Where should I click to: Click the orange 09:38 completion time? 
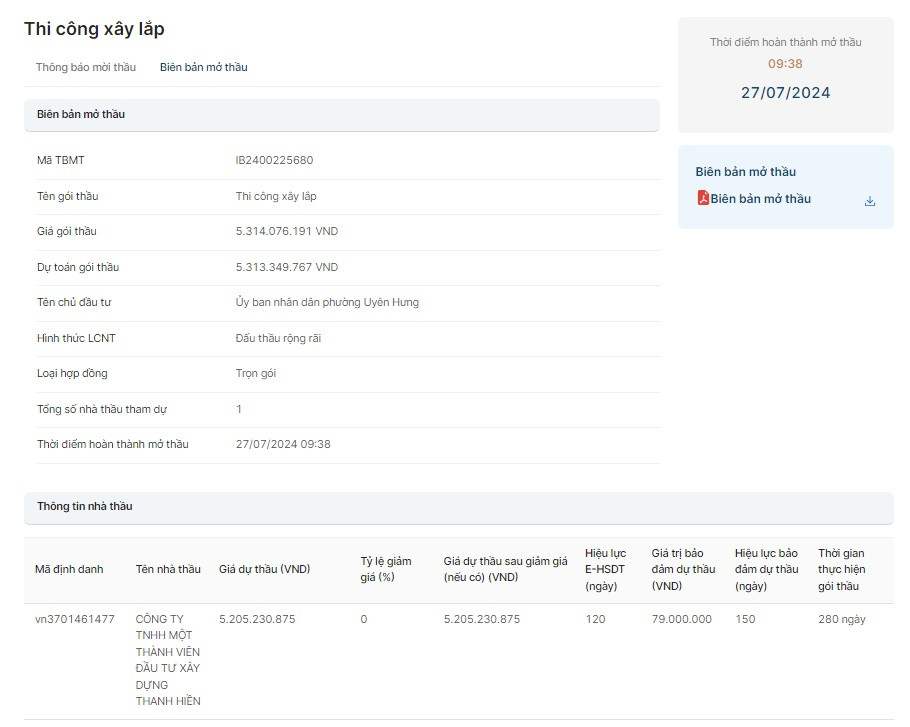pyautogui.click(x=785, y=64)
